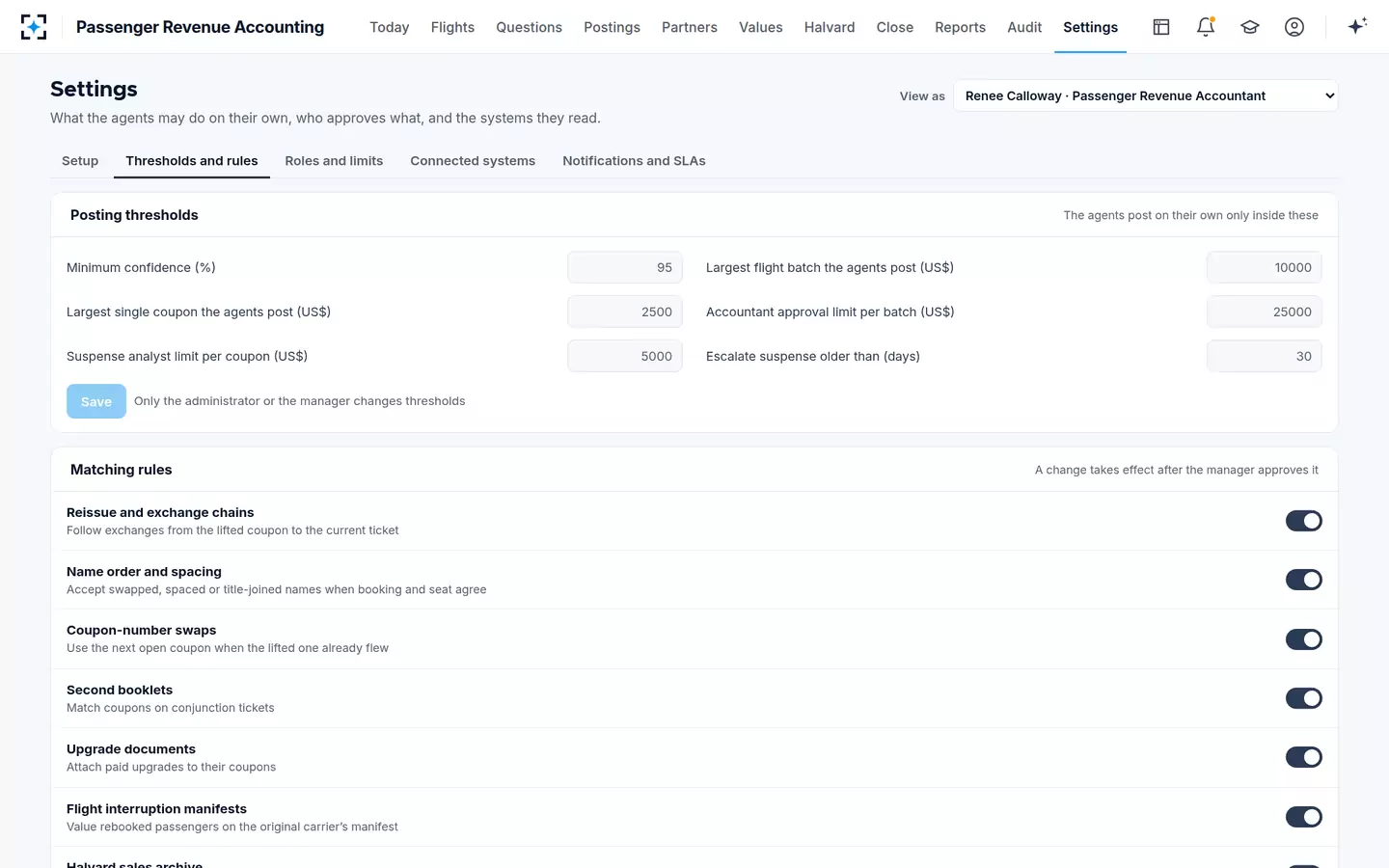Open the Flights menu
This screenshot has height=868, width=1389.
click(452, 27)
